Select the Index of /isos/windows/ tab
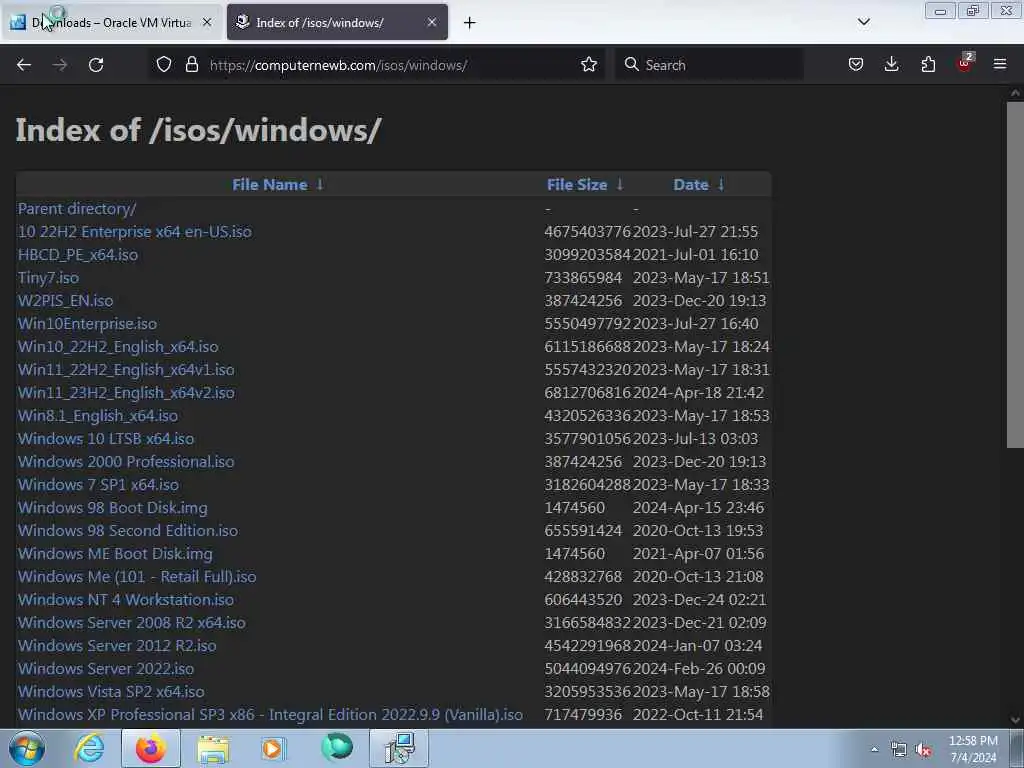 337,22
